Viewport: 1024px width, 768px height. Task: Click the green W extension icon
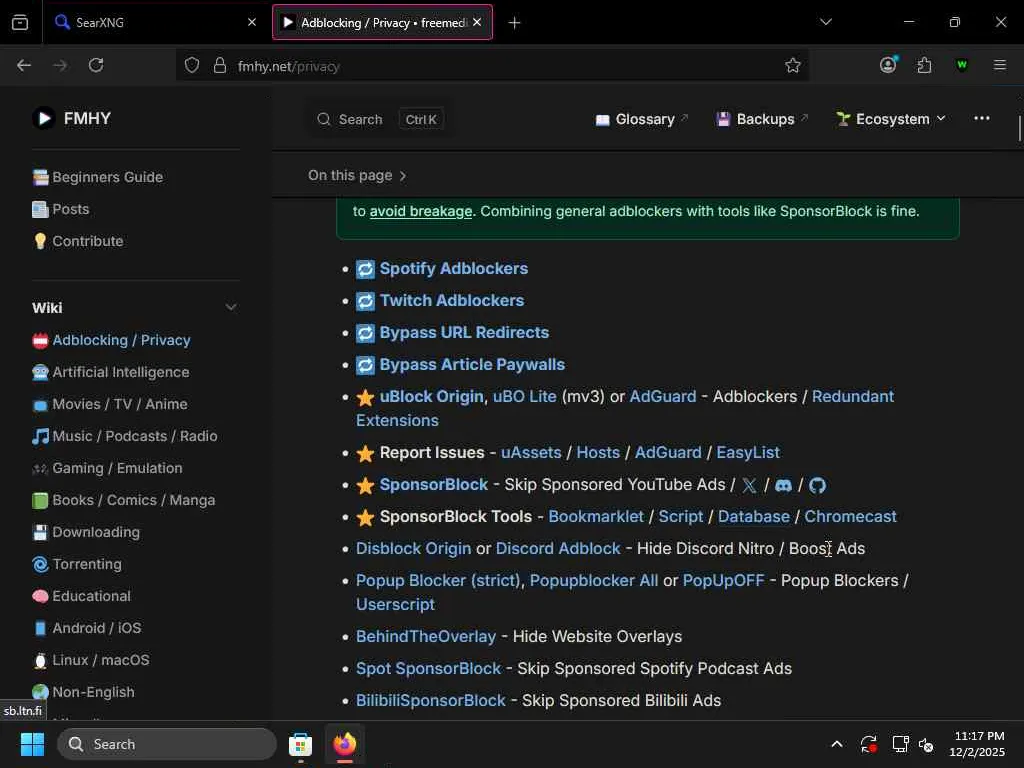[961, 65]
